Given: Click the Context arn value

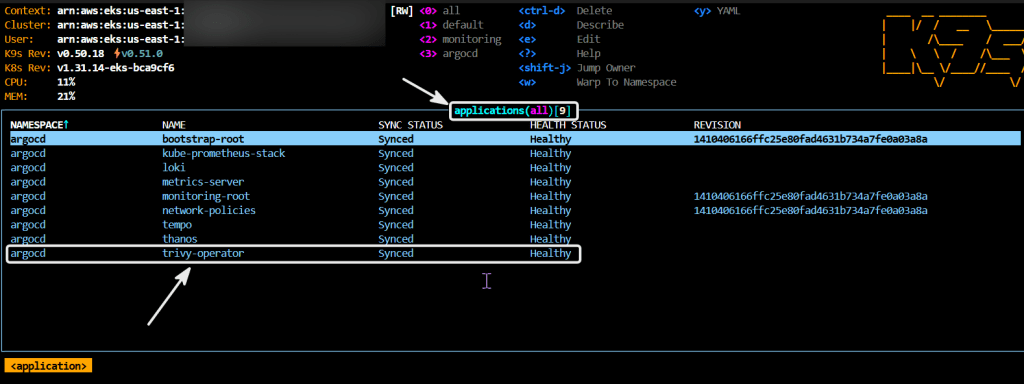Looking at the screenshot, I should coord(120,10).
